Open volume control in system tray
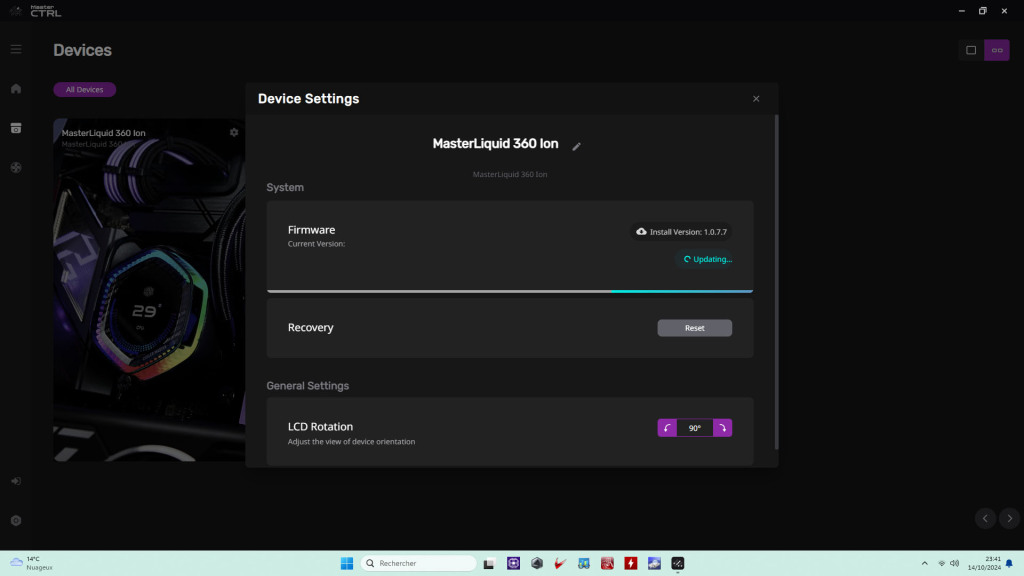This screenshot has height=576, width=1024. tap(954, 563)
